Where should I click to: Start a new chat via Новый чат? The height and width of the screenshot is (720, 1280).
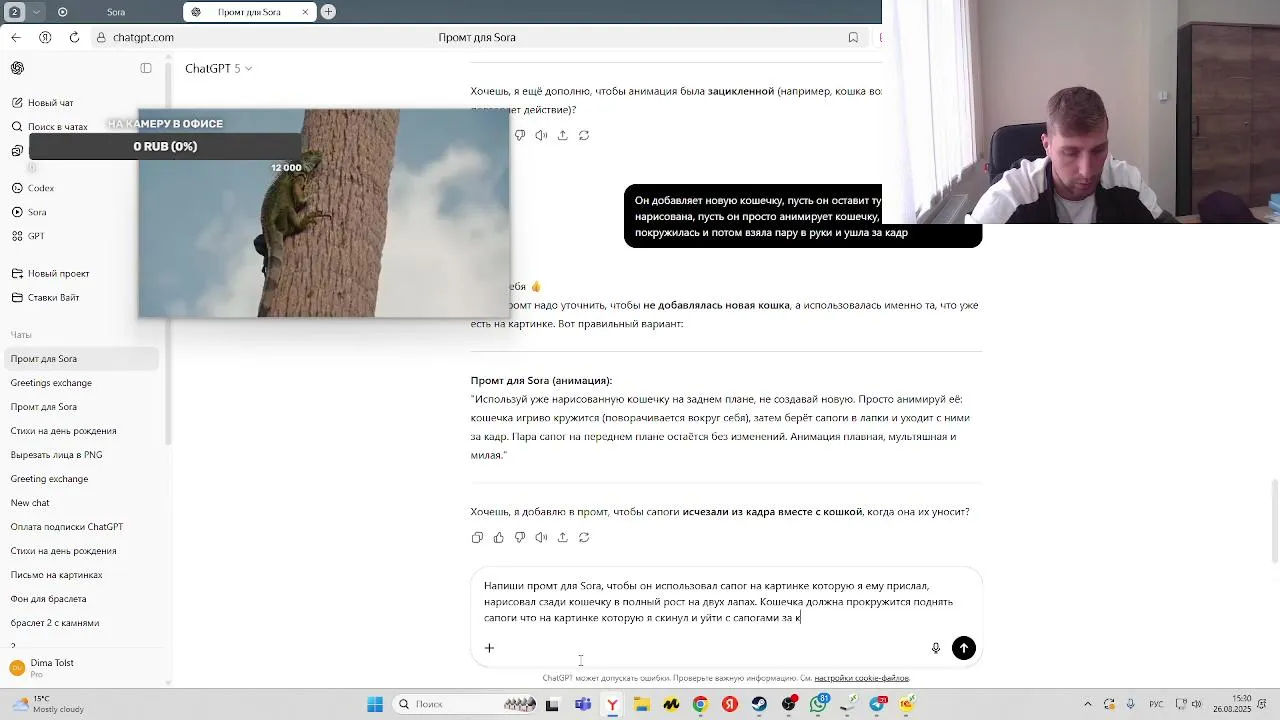[50, 103]
